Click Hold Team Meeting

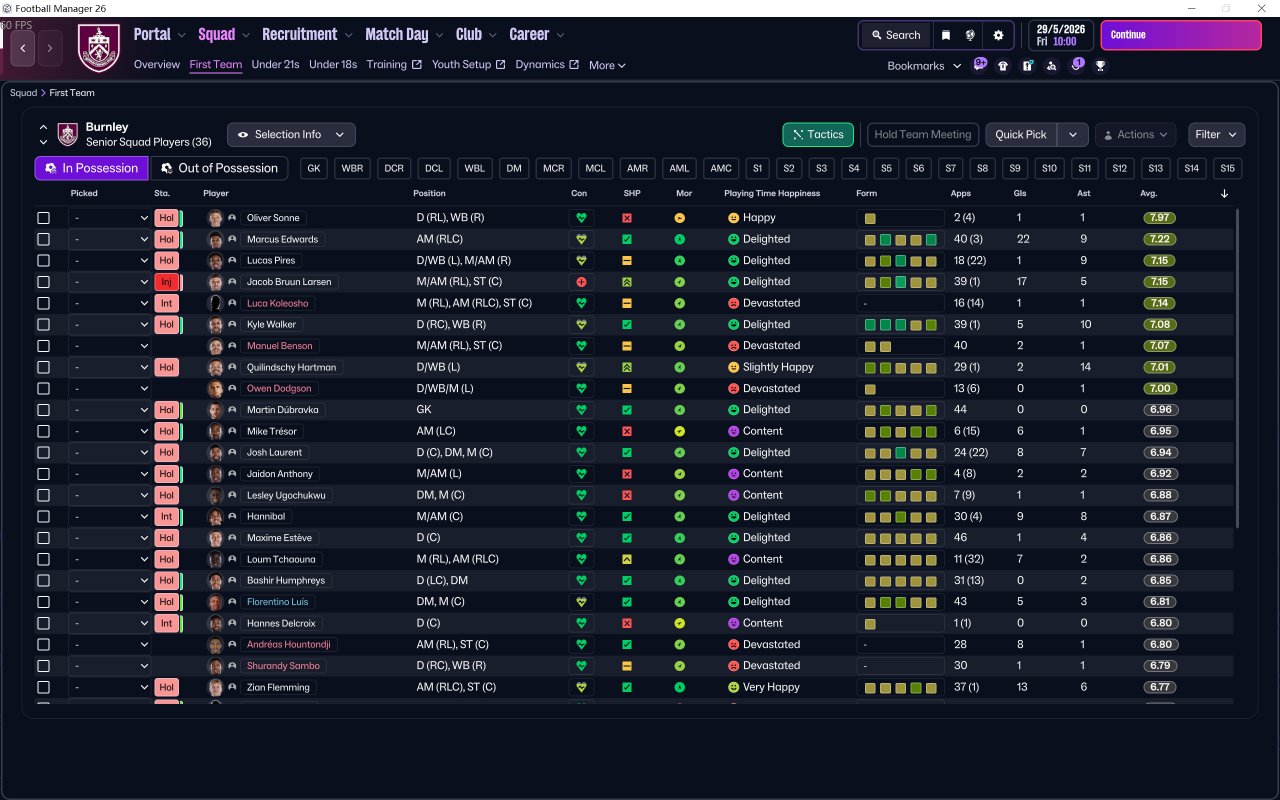[x=923, y=135]
